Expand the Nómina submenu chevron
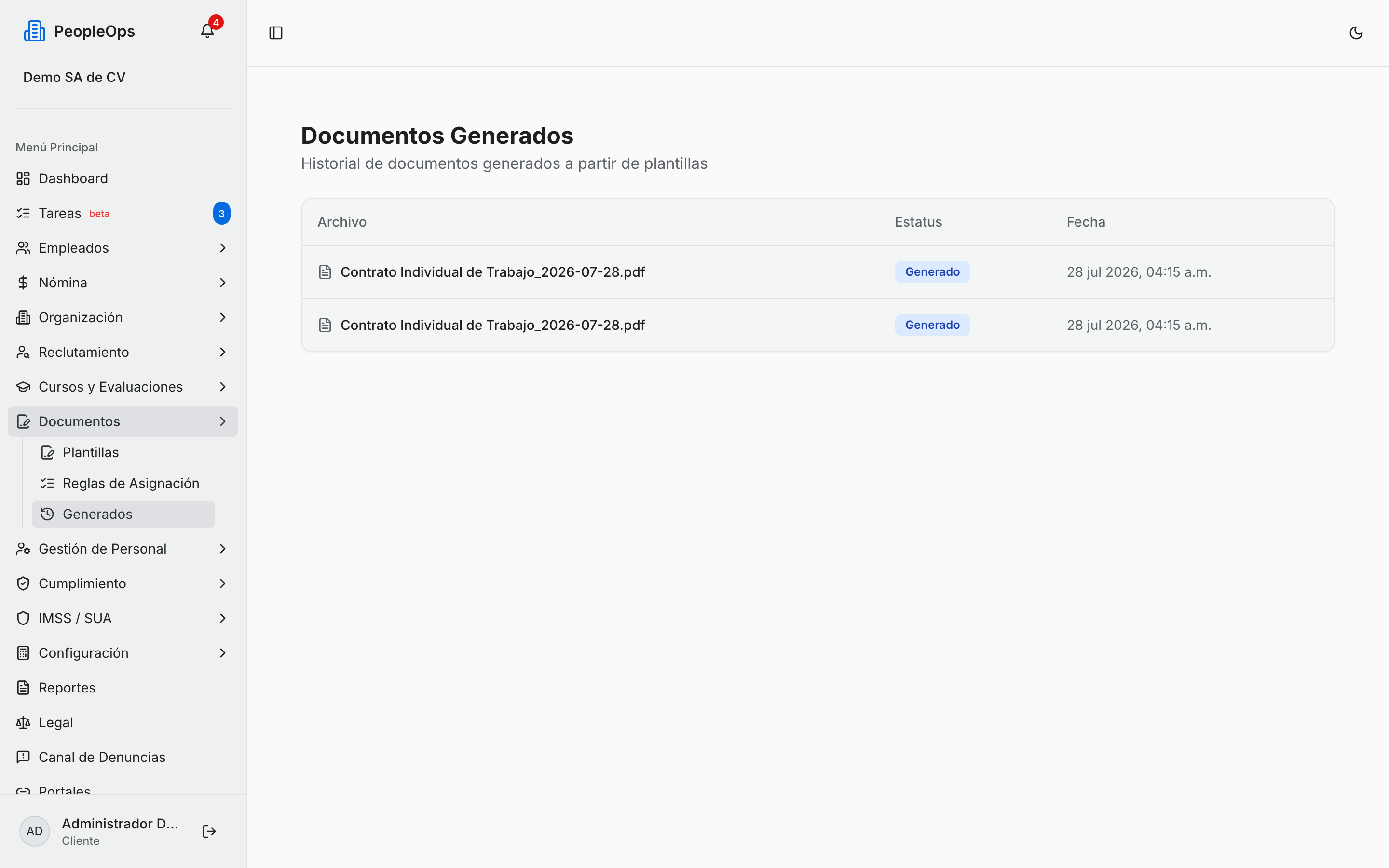 pyautogui.click(x=223, y=283)
